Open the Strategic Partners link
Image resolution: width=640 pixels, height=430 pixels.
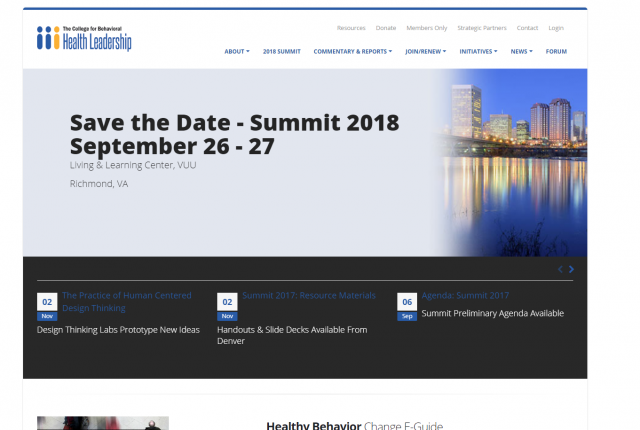pos(482,28)
